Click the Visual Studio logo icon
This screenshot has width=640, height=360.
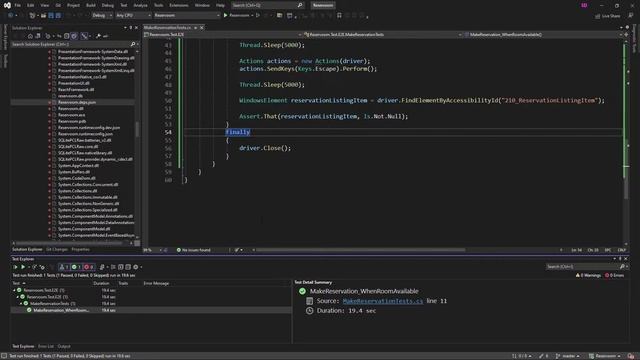pos(7,5)
